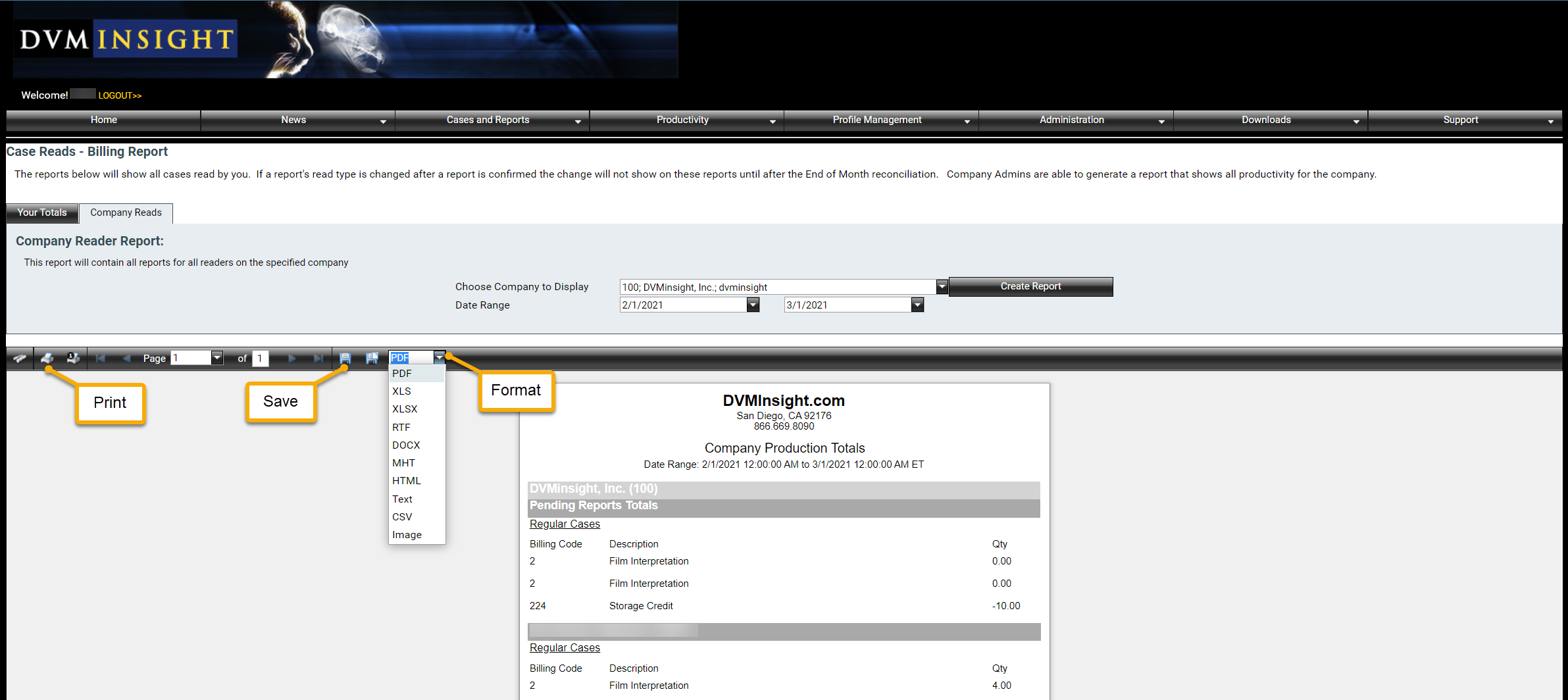This screenshot has width=1568, height=700.
Task: Select XLSX from the format list
Action: [405, 409]
